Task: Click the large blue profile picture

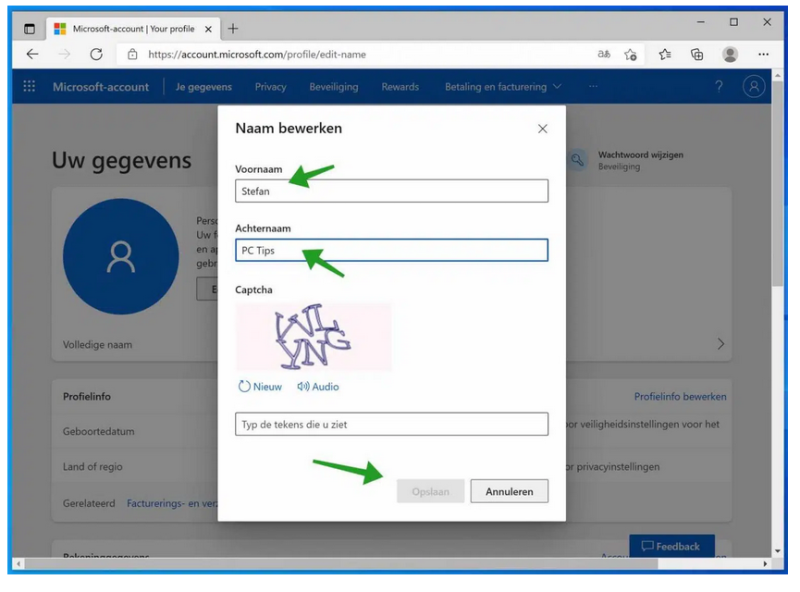Action: tap(121, 257)
